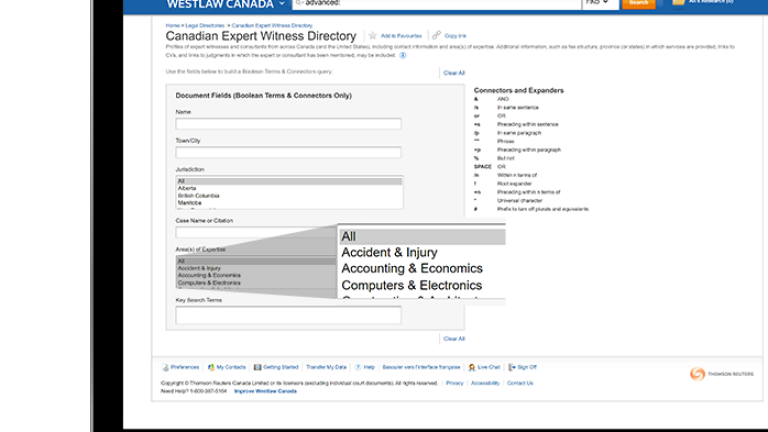Image resolution: width=768 pixels, height=432 pixels.
Task: Select Alberta in the Jurisdiction list
Action: click(289, 188)
